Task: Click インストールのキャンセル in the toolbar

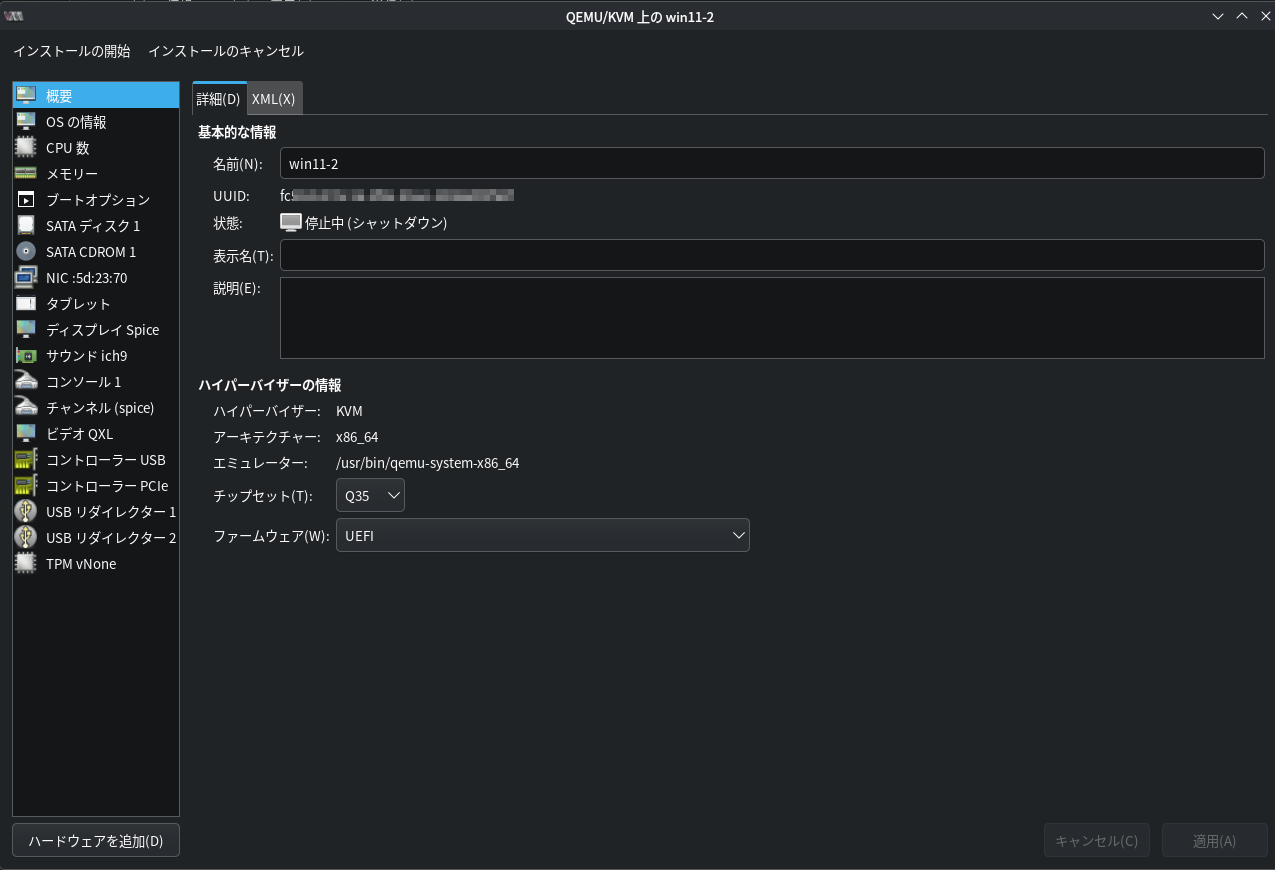Action: point(226,51)
